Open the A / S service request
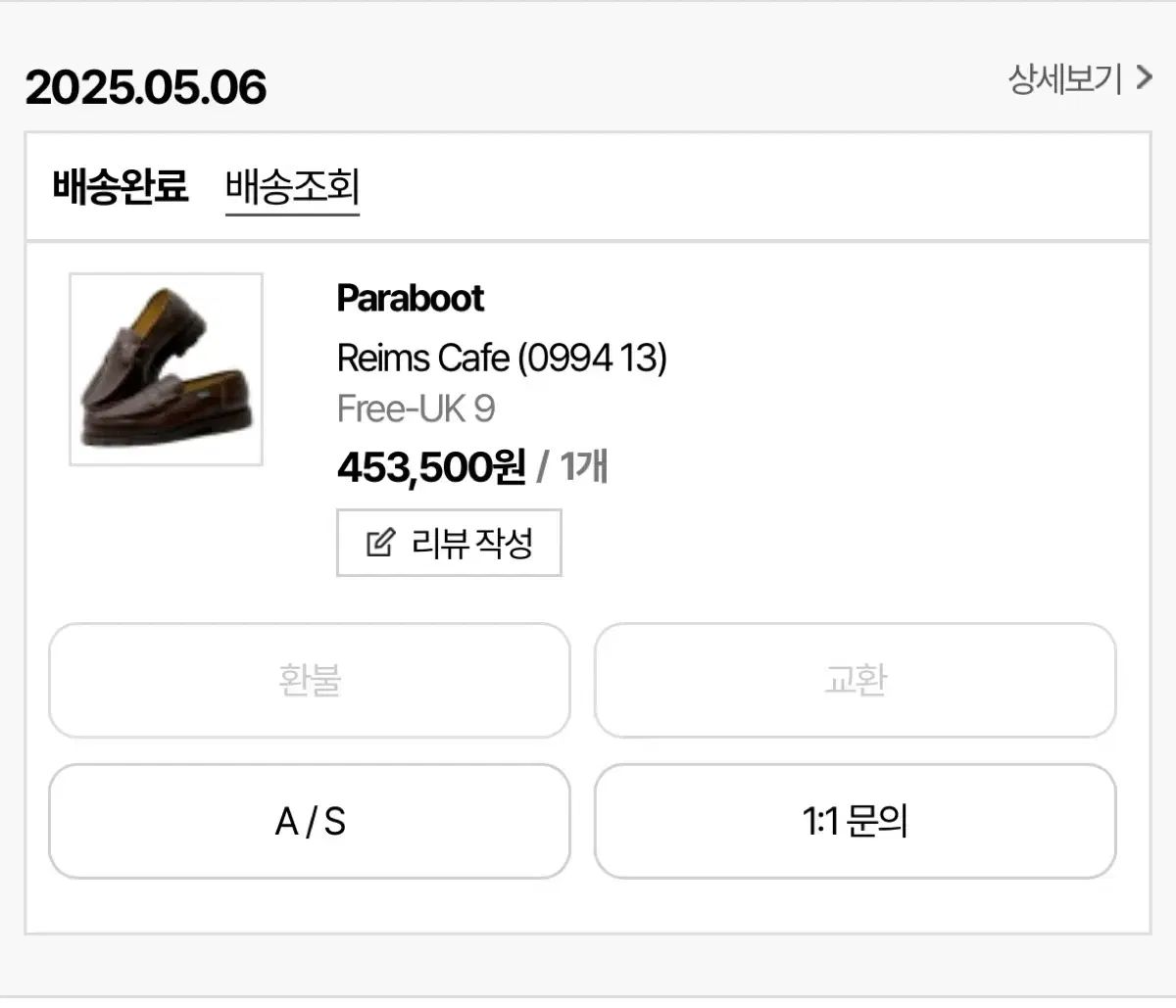1176x1008 pixels. coord(310,821)
